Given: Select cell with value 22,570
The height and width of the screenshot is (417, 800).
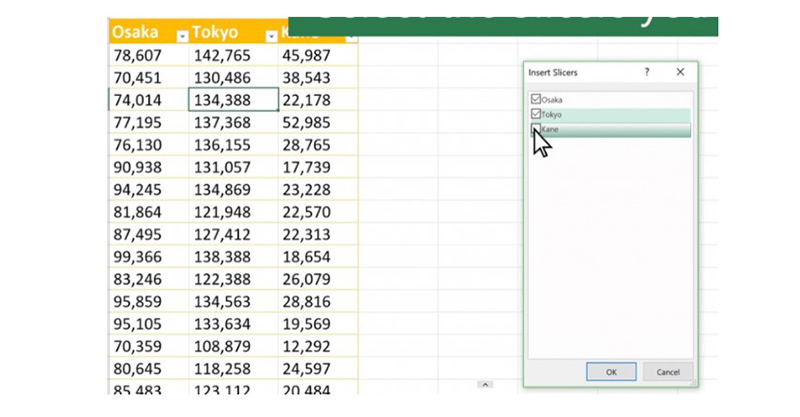Looking at the screenshot, I should pos(318,212).
